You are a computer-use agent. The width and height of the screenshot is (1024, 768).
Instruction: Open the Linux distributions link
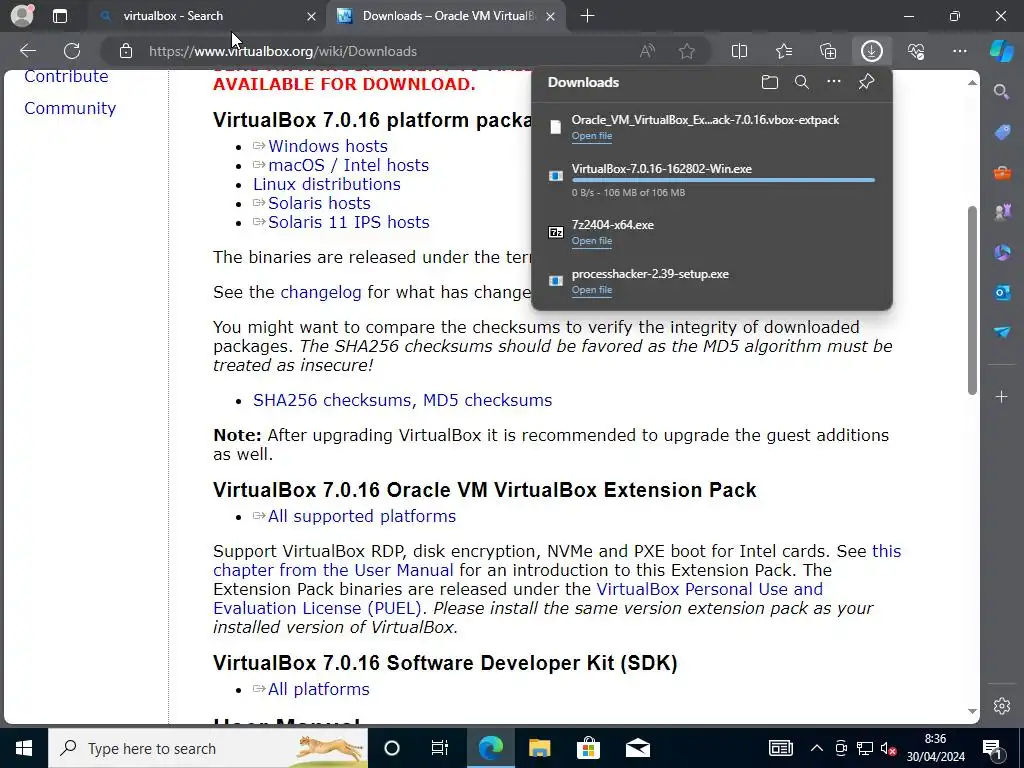327,184
